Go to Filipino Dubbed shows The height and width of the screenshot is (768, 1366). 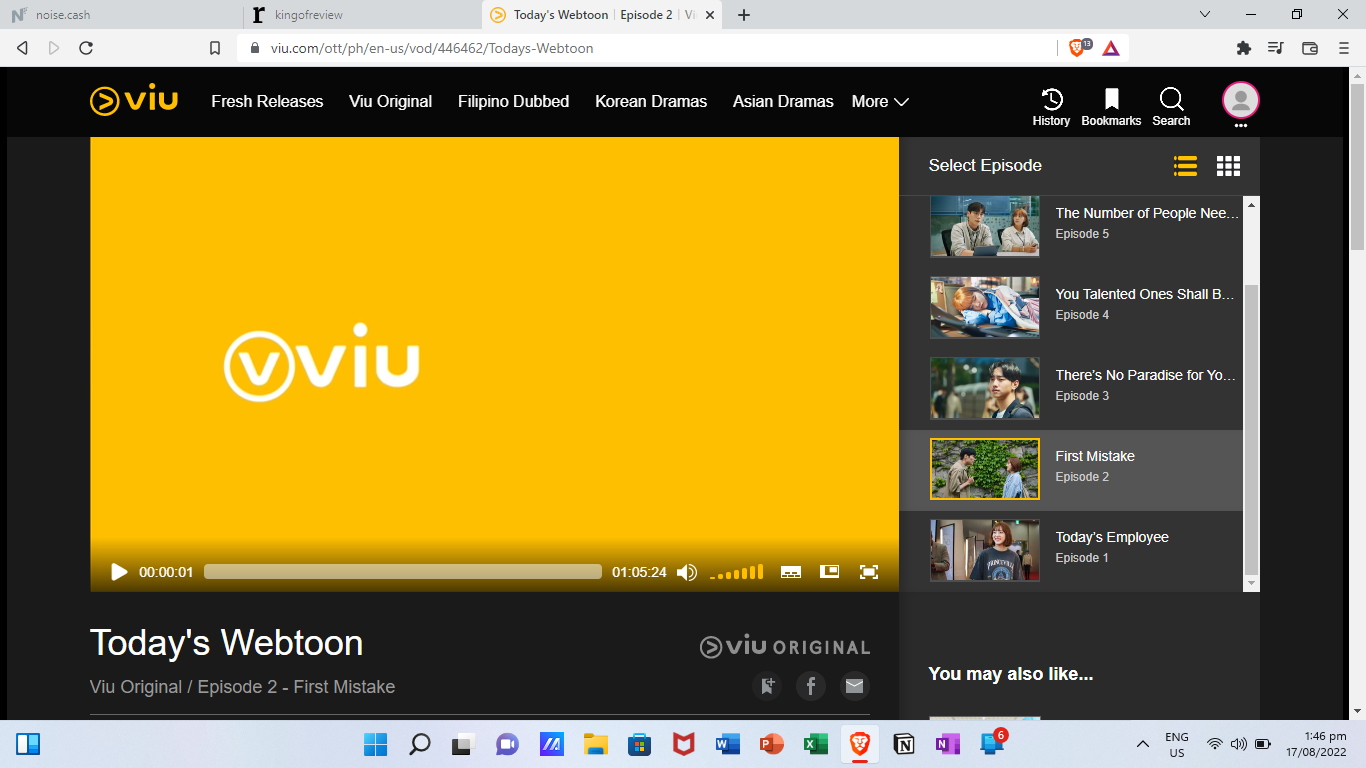coord(513,102)
